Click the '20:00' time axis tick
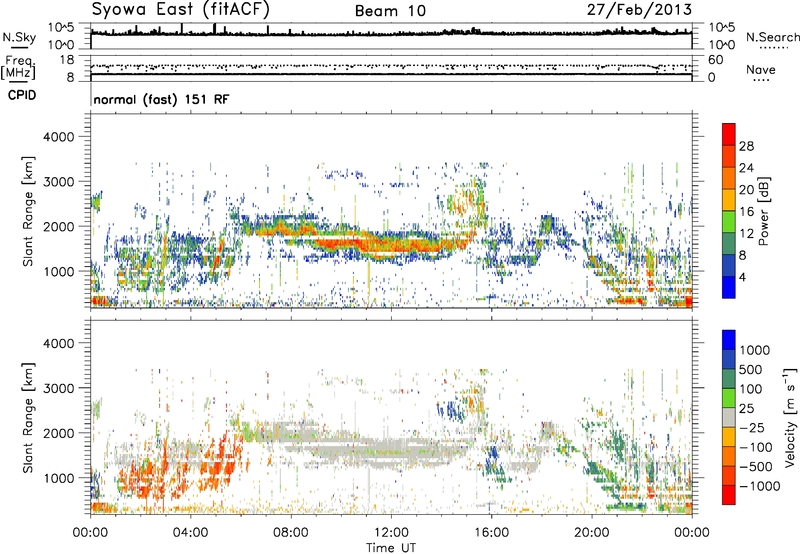800x554 pixels. pos(592,533)
